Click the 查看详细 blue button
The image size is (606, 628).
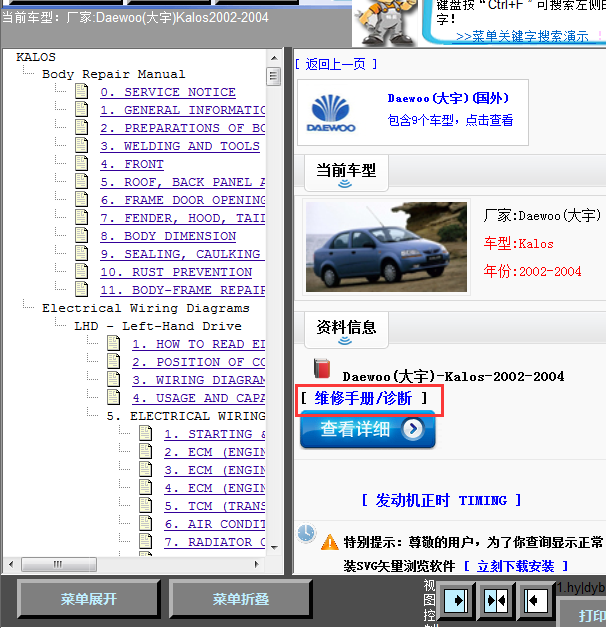tap(367, 429)
